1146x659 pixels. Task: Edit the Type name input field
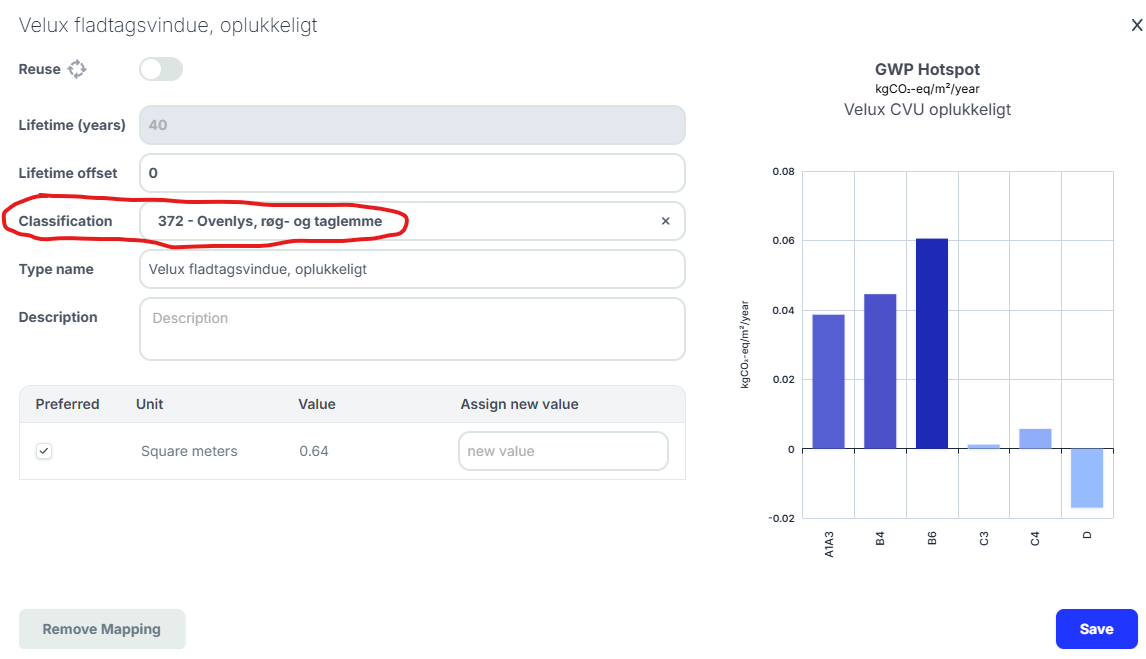point(412,270)
